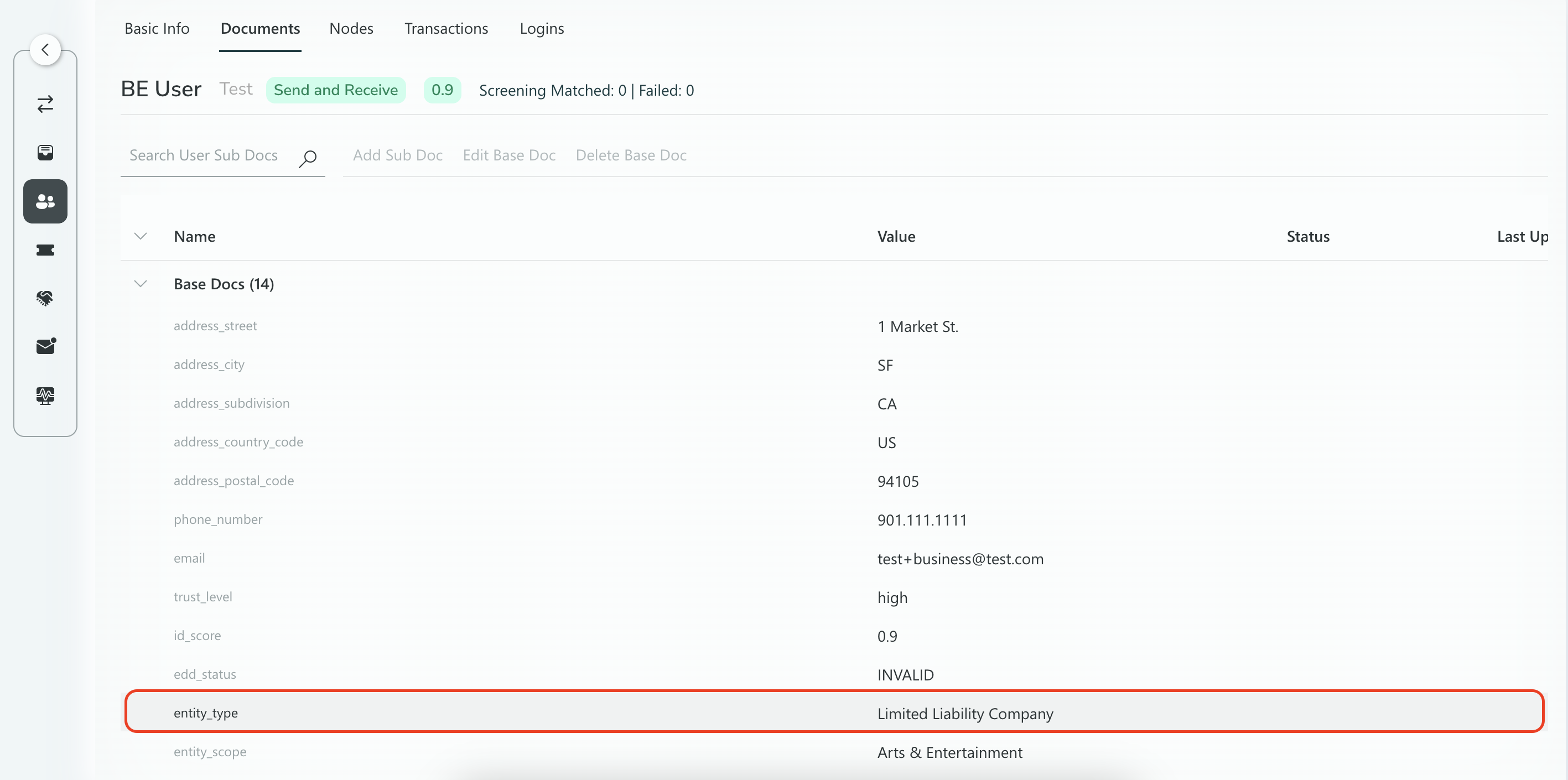Open the mail notification sidebar icon
Viewport: 1568px width, 780px height.
46,346
